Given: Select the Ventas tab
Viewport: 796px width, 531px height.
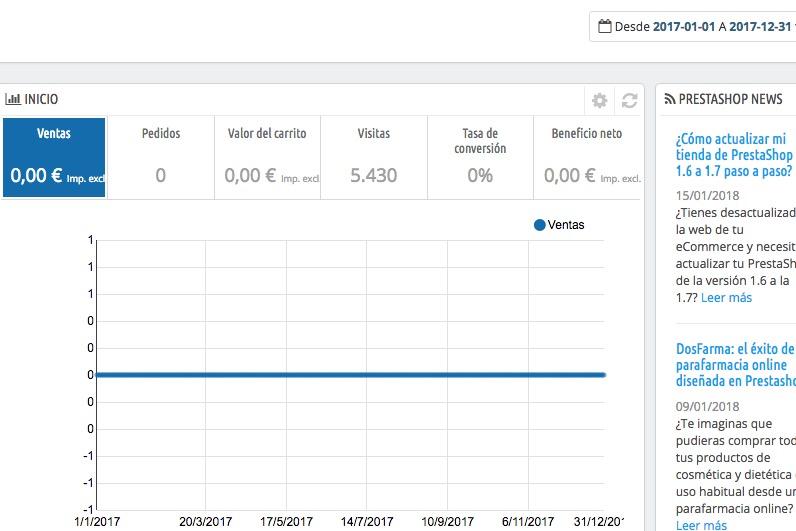Looking at the screenshot, I should click(54, 156).
